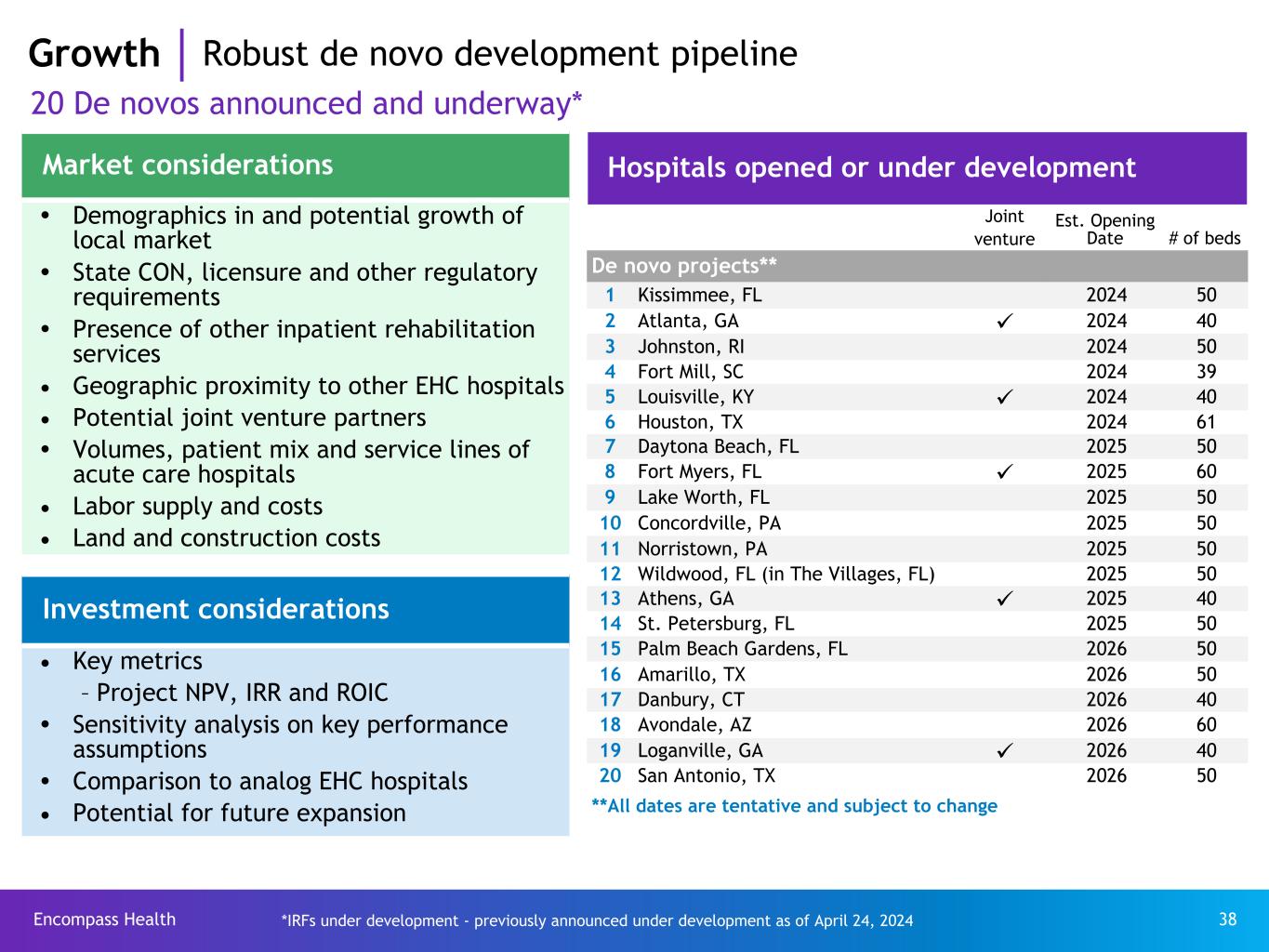The width and height of the screenshot is (1269, 952).
Task: Click the Joint venture column header
Action: point(1004,228)
